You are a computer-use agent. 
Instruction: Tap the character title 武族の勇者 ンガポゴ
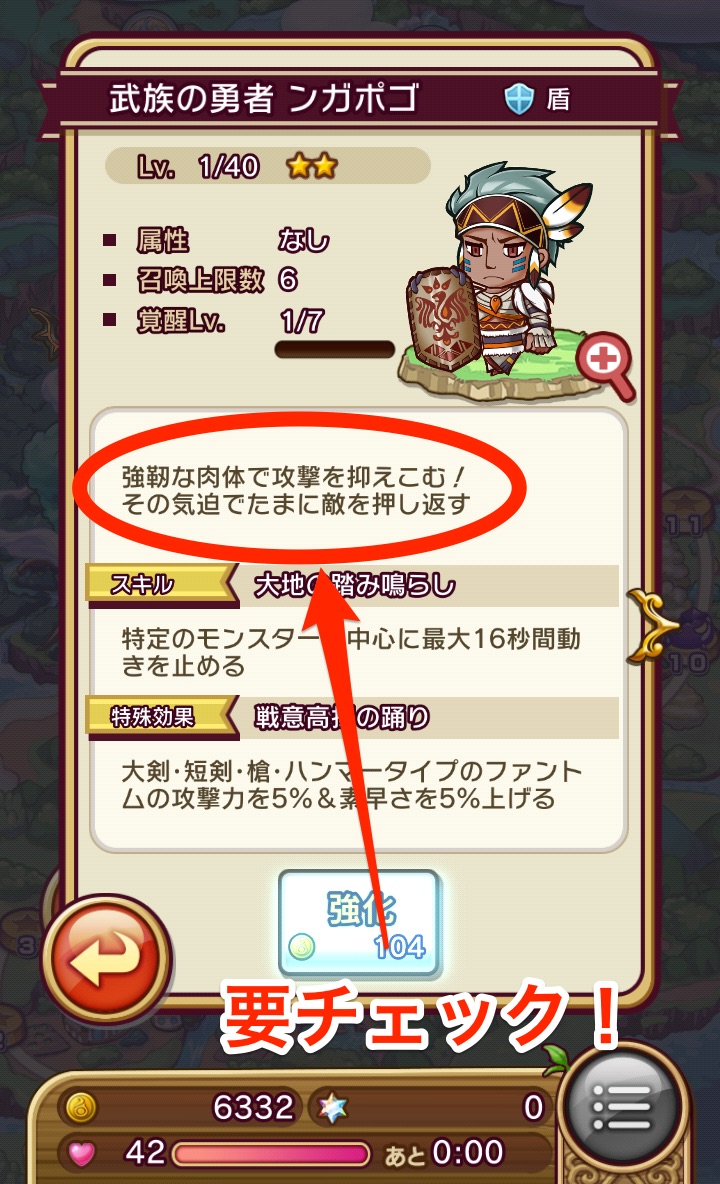263,98
